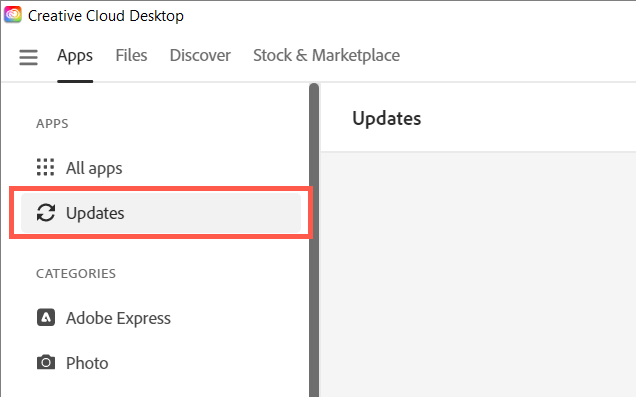Image resolution: width=636 pixels, height=397 pixels.
Task: Click the sidebar vertical scrollbar
Action: click(x=314, y=240)
